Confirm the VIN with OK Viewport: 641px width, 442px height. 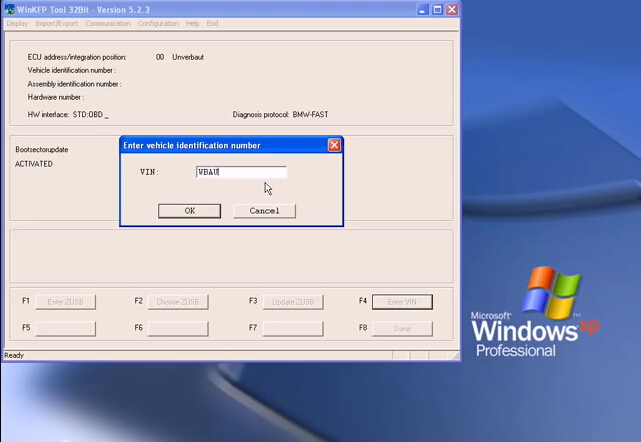(x=189, y=211)
